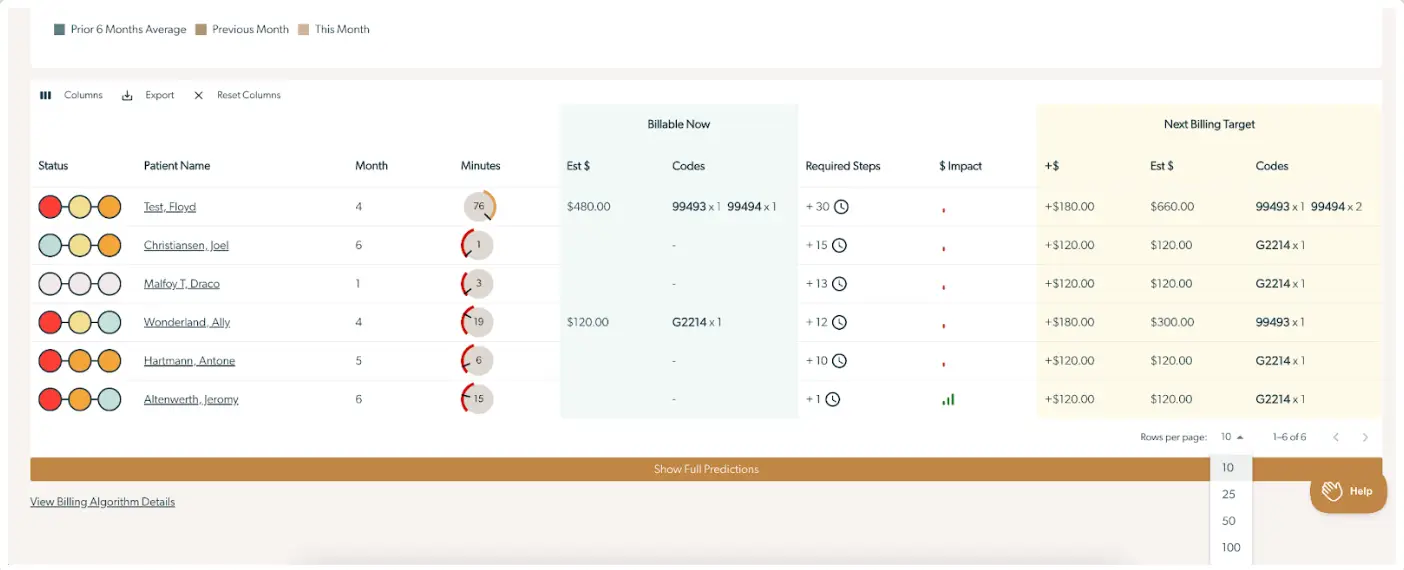Image resolution: width=1404 pixels, height=570 pixels.
Task: Go to previous page of results
Action: tap(1335, 437)
